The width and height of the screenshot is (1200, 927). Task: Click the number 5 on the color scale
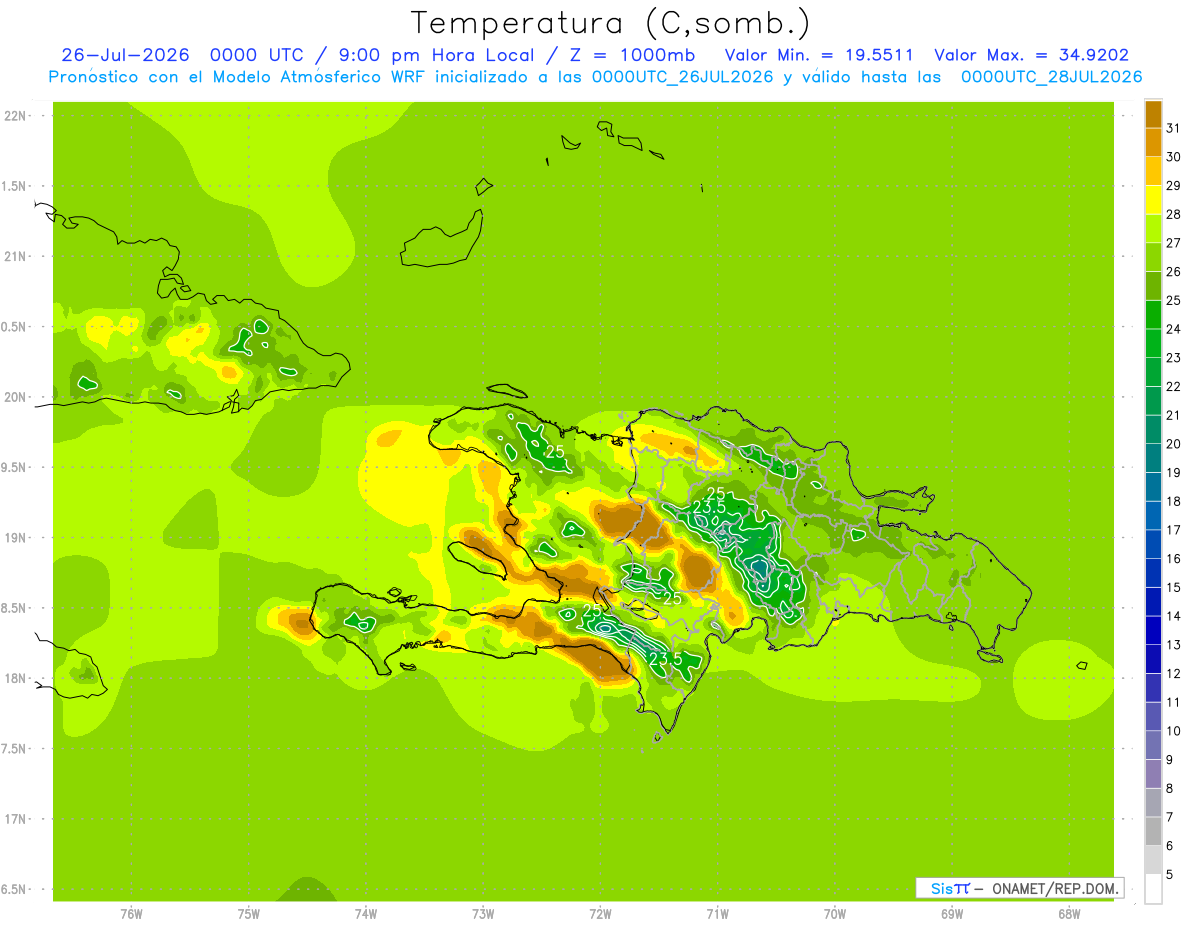1170,875
